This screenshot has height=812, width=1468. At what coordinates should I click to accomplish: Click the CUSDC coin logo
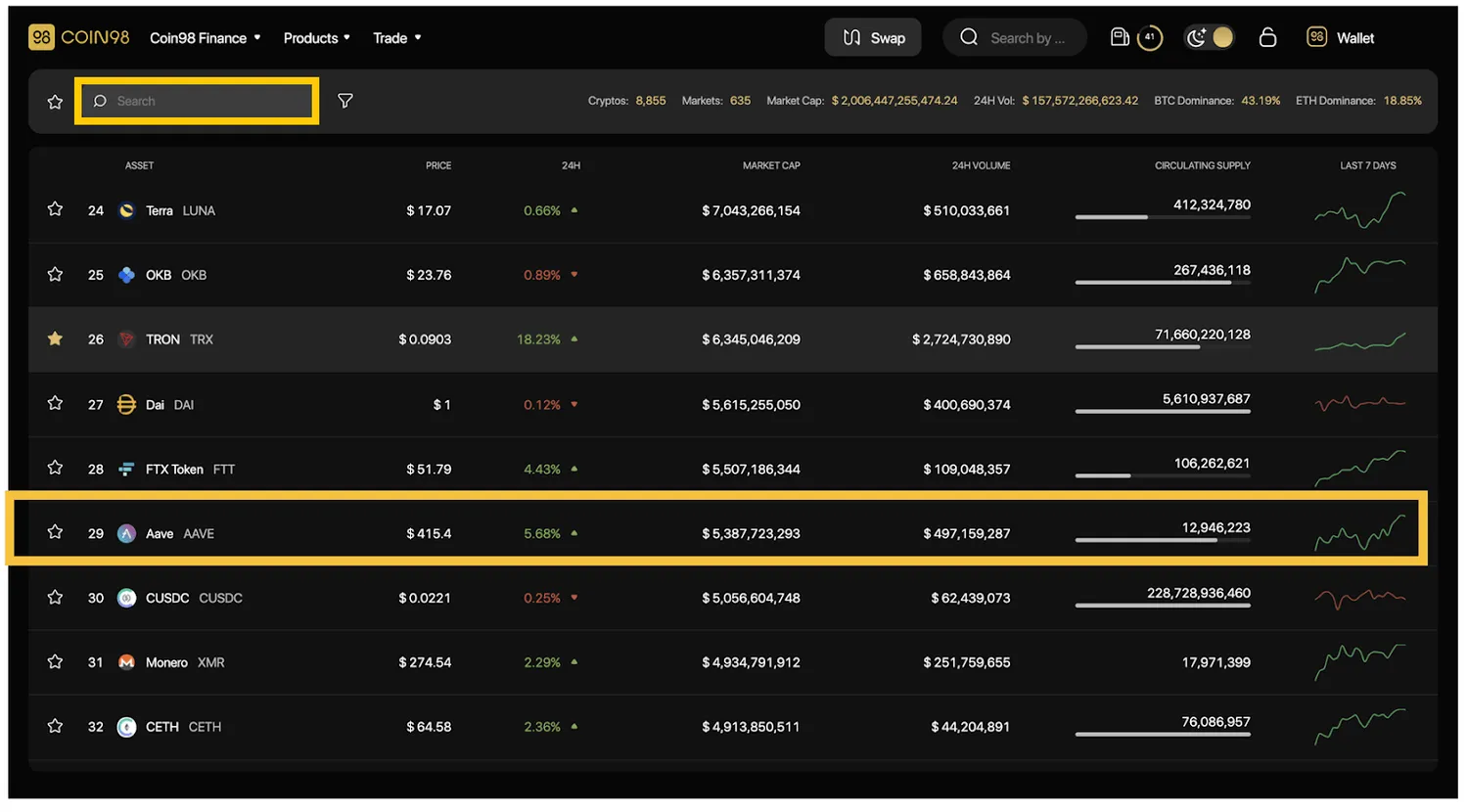pos(126,598)
